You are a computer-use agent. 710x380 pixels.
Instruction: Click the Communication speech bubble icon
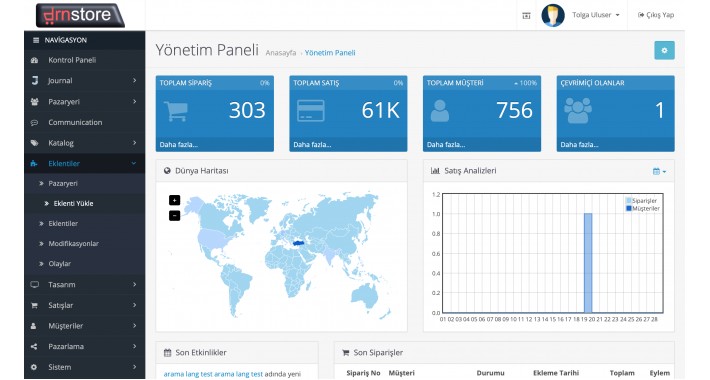pos(34,123)
